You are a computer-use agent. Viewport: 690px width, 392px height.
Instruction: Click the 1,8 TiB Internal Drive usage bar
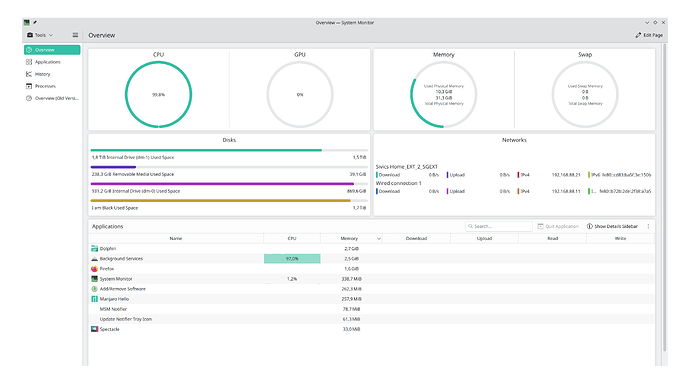[x=229, y=150]
